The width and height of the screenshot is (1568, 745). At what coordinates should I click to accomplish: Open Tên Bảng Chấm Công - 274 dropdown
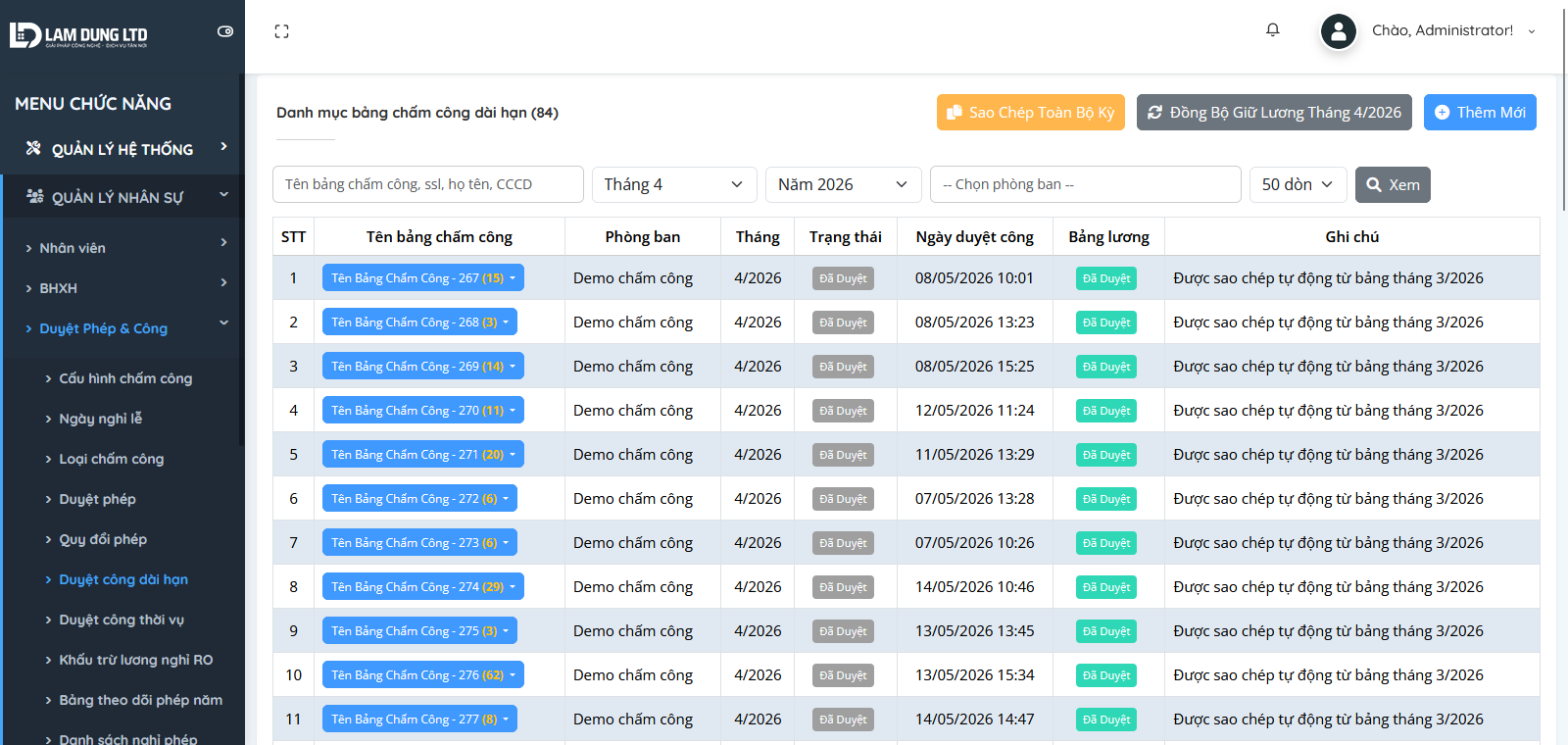tap(423, 586)
